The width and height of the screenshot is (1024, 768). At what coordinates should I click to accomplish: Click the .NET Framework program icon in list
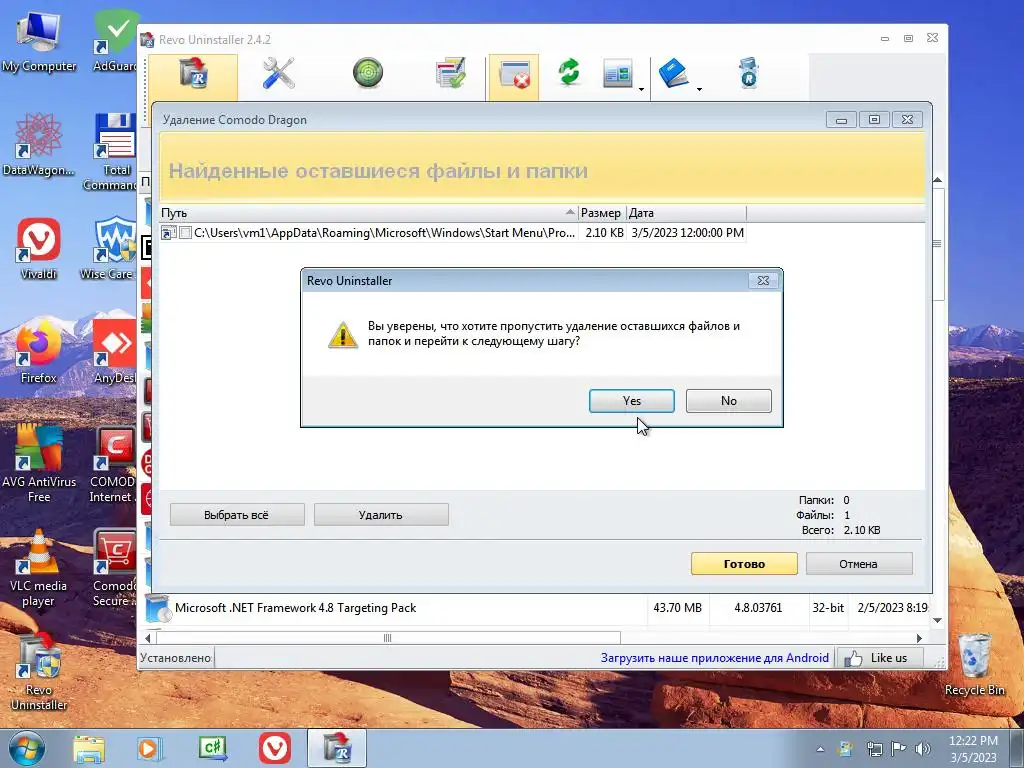pos(157,608)
